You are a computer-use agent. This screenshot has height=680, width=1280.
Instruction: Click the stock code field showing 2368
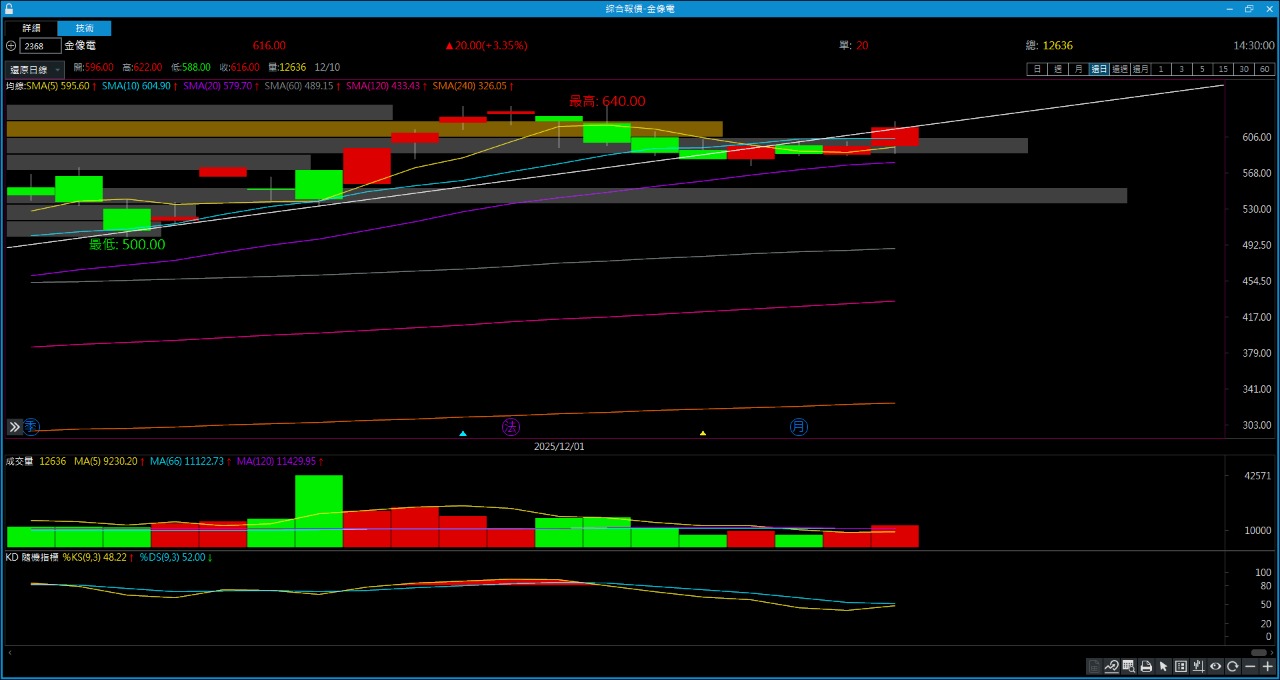point(40,46)
